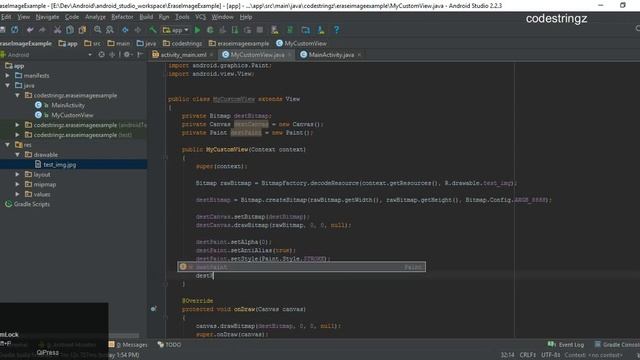640x360 pixels.
Task: Click the Navigate Back arrow icon
Action: pyautogui.click(x=125, y=30)
